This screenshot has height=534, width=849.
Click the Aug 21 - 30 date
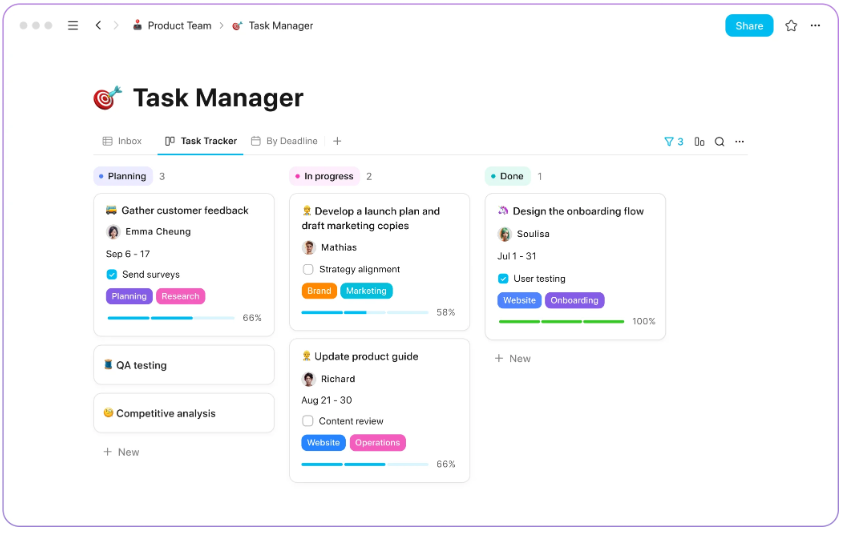click(x=326, y=400)
